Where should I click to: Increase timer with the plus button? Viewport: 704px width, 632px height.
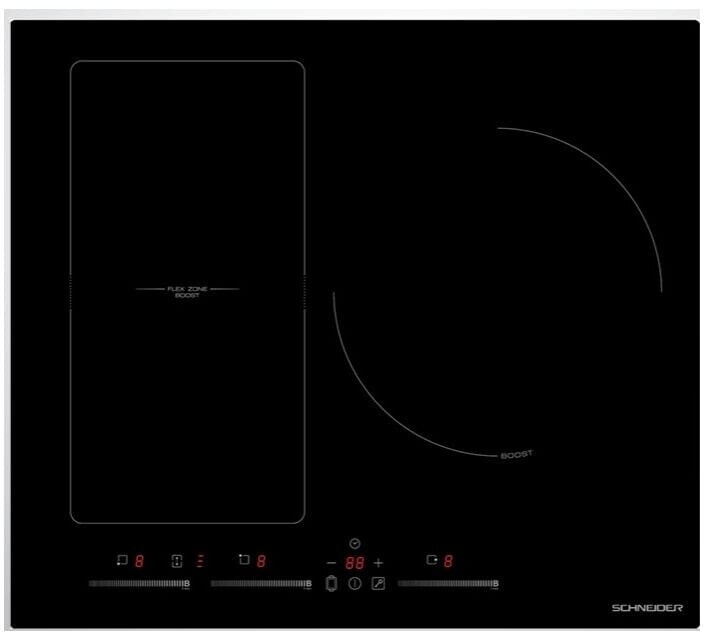(x=378, y=563)
